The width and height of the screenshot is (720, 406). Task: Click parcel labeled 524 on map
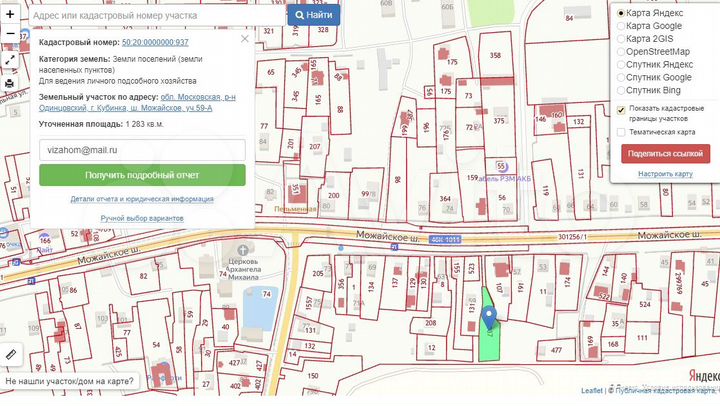click(x=645, y=304)
